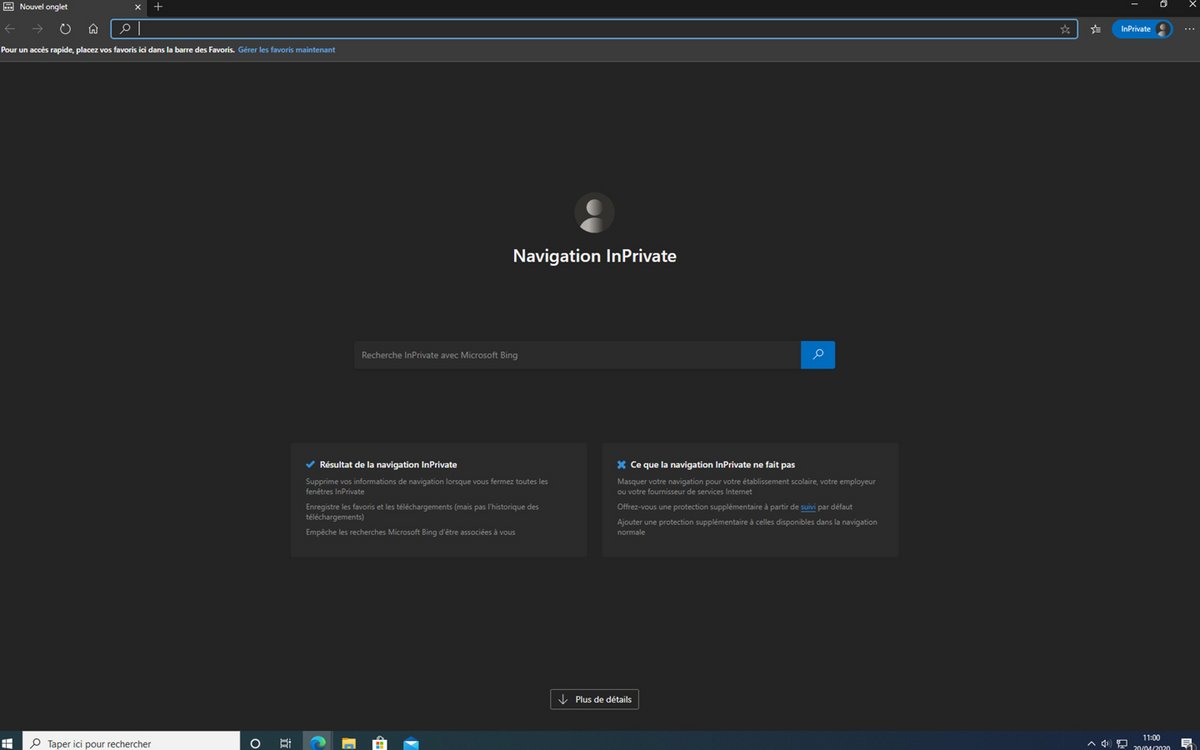1200x750 pixels.
Task: Expand Plus de détails at page bottom
Action: tap(594, 699)
